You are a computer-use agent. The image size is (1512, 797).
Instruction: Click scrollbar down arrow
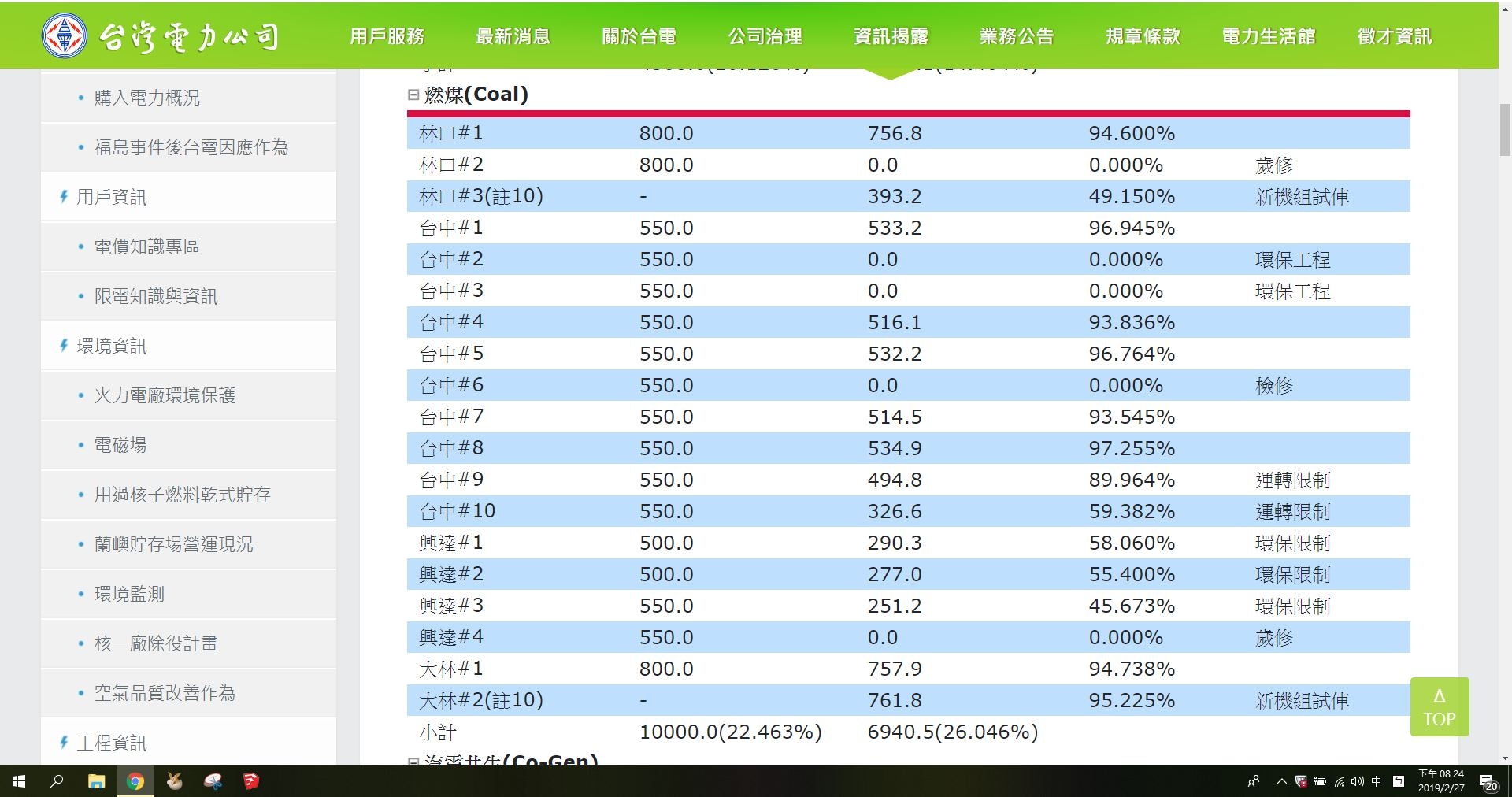pos(1505,758)
